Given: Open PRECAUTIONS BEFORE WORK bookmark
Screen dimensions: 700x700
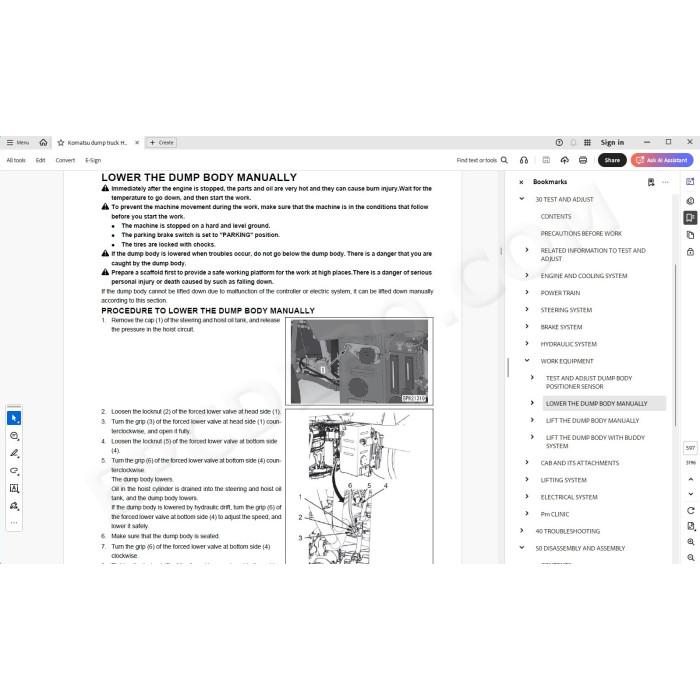Looking at the screenshot, I should (581, 233).
